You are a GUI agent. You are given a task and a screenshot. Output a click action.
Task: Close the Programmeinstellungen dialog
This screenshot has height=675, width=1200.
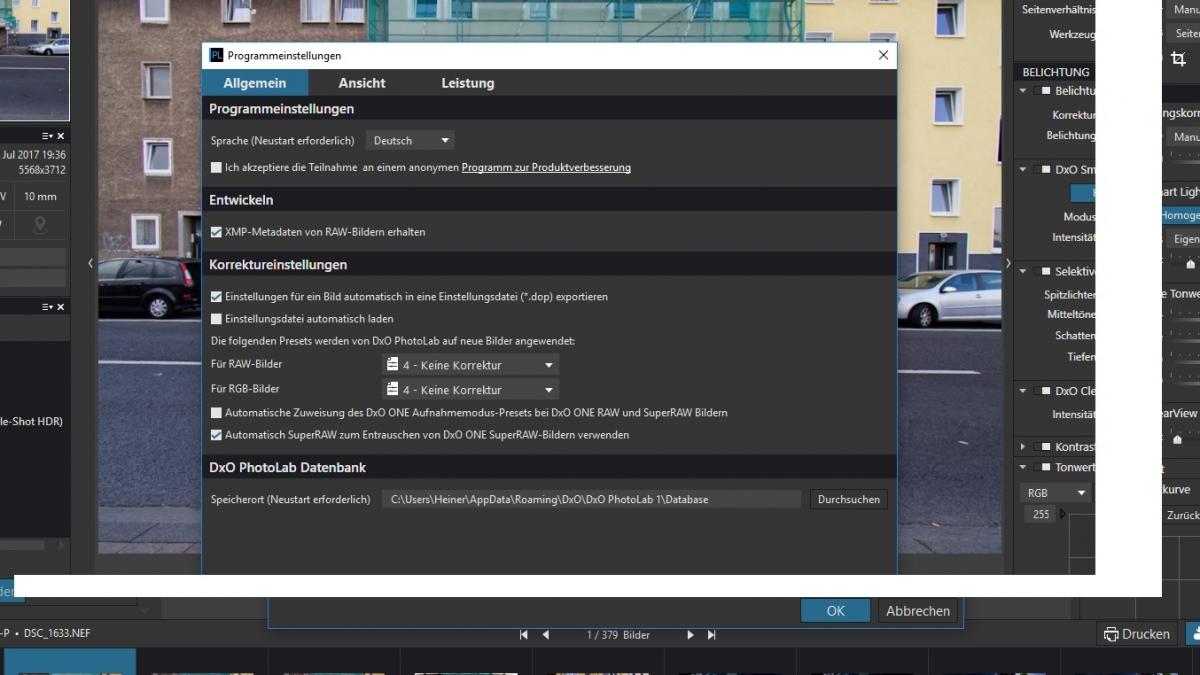(x=883, y=55)
